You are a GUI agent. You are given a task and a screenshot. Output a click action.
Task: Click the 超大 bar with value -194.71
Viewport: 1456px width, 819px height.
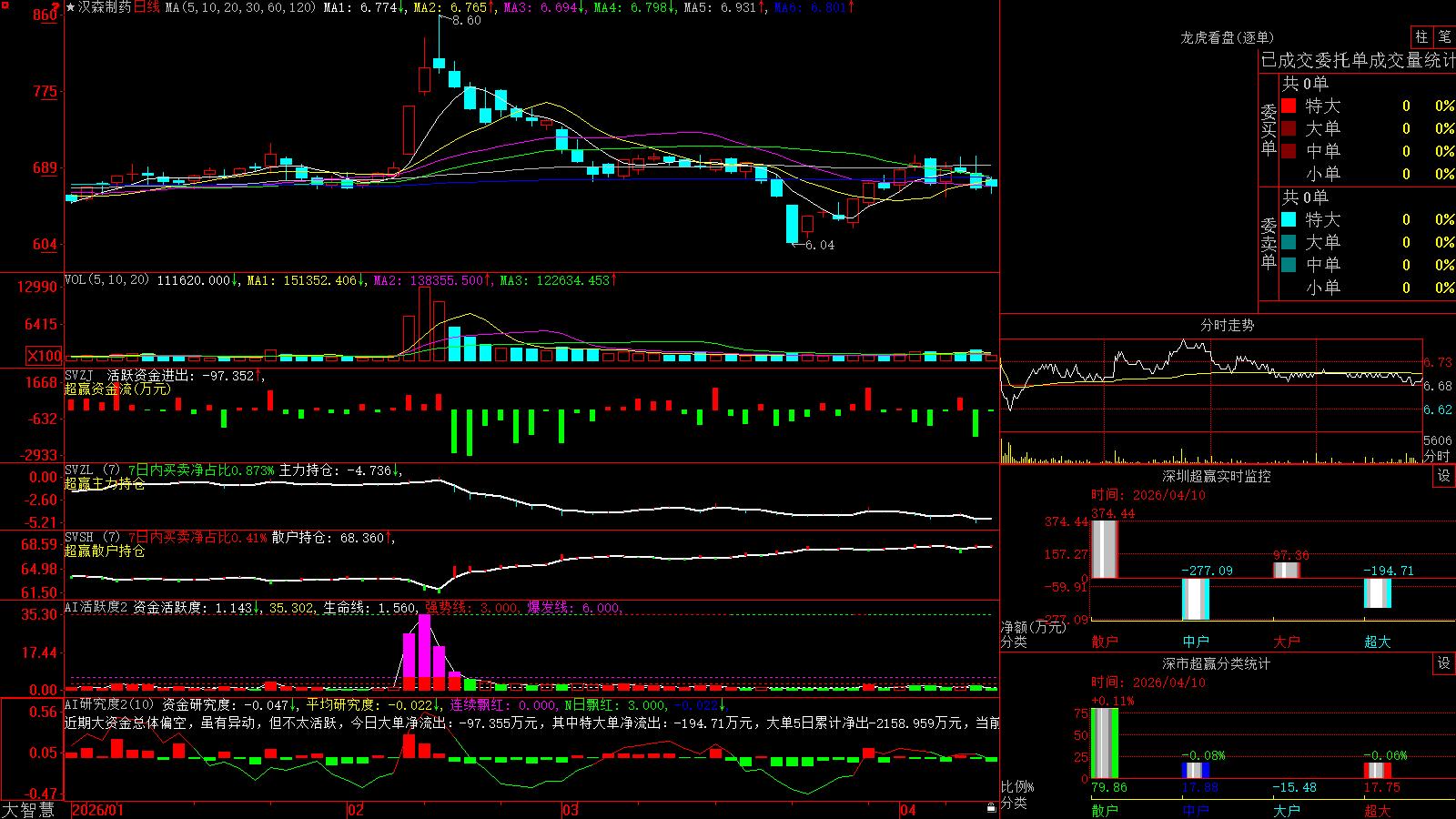1378,593
